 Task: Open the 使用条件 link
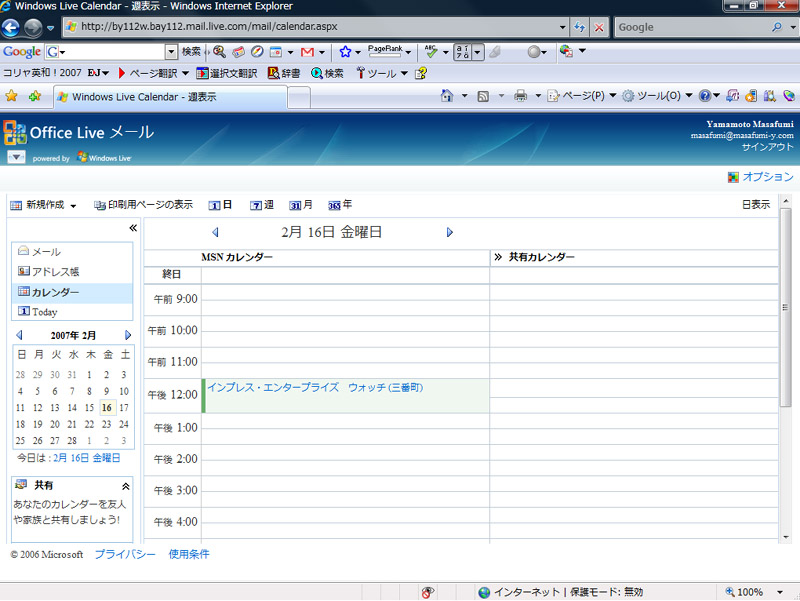189,554
